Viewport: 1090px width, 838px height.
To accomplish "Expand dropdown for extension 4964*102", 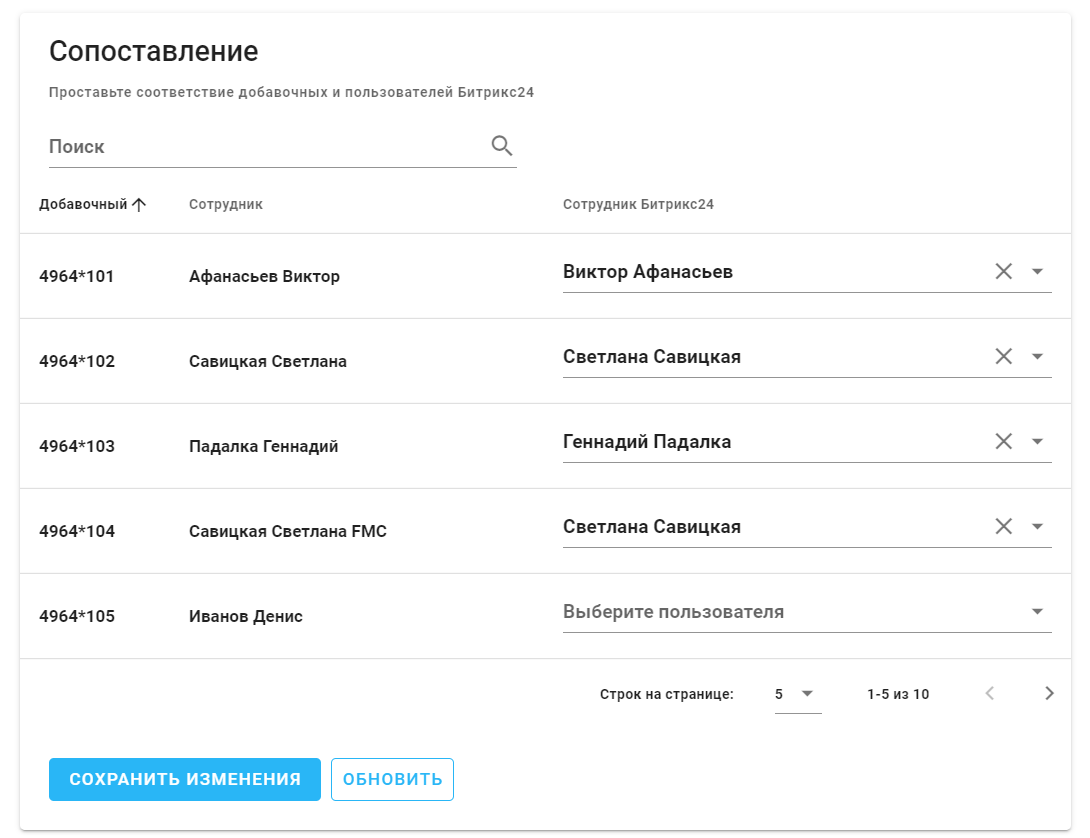I will pyautogui.click(x=1037, y=356).
